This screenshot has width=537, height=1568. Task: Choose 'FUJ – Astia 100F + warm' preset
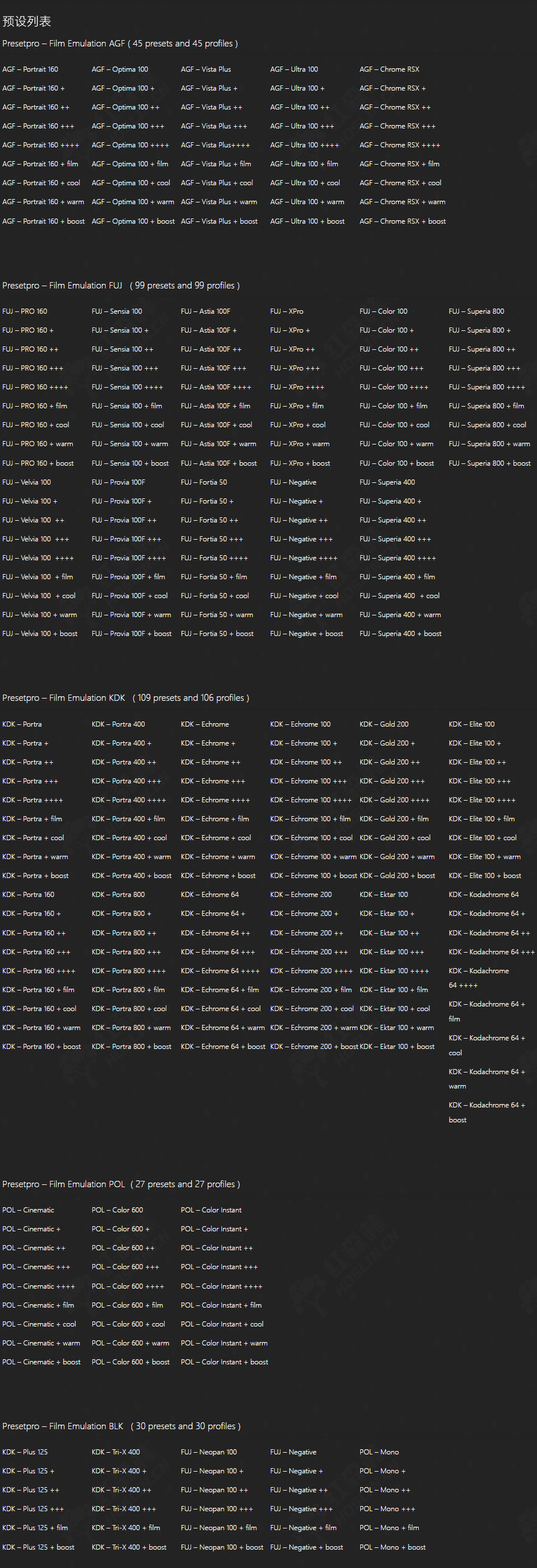coord(219,444)
